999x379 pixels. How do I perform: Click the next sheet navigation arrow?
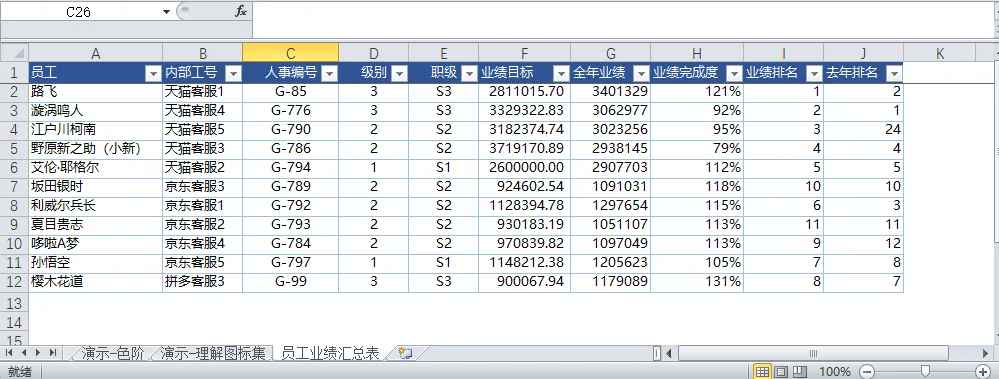click(x=38, y=352)
